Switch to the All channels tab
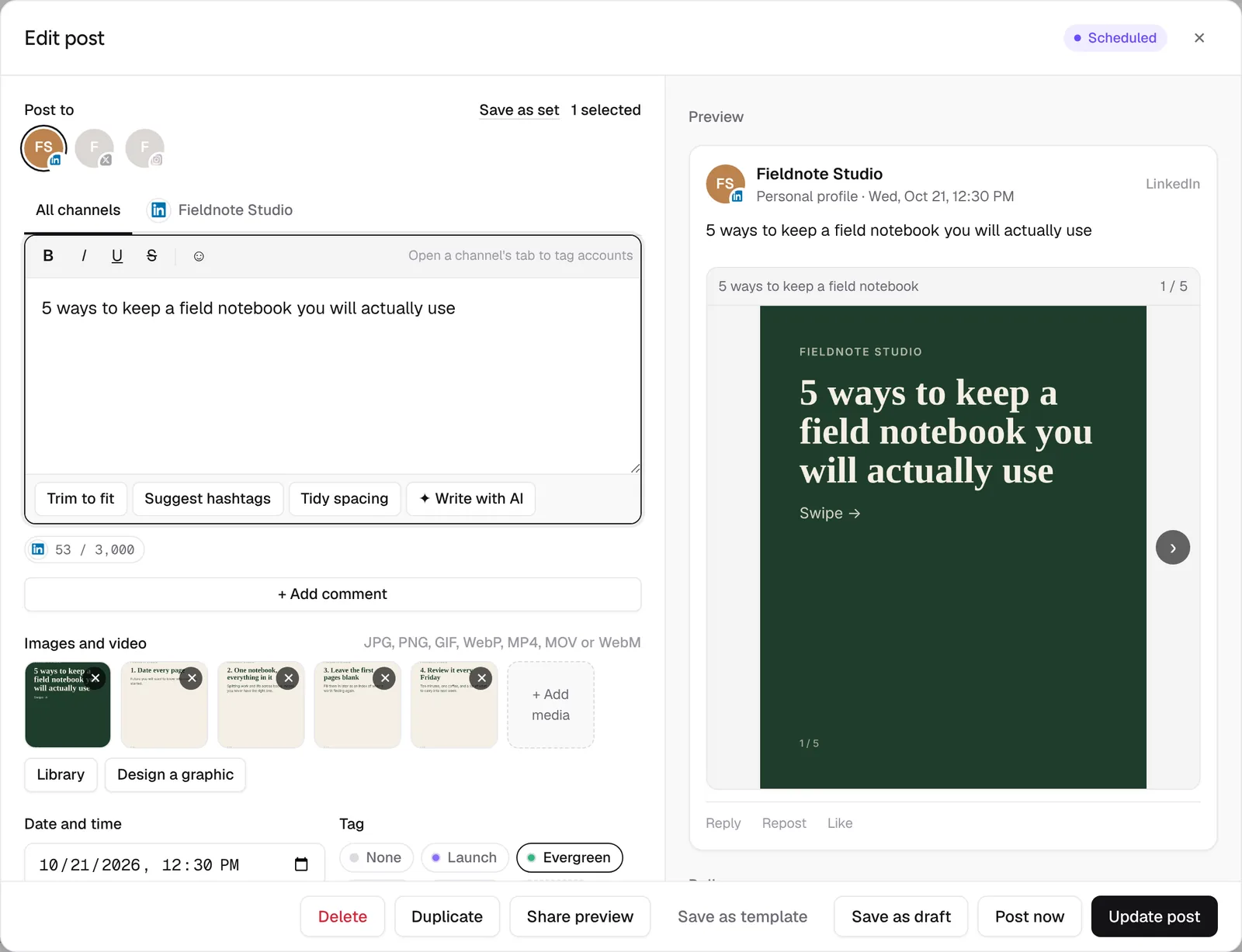 78,210
